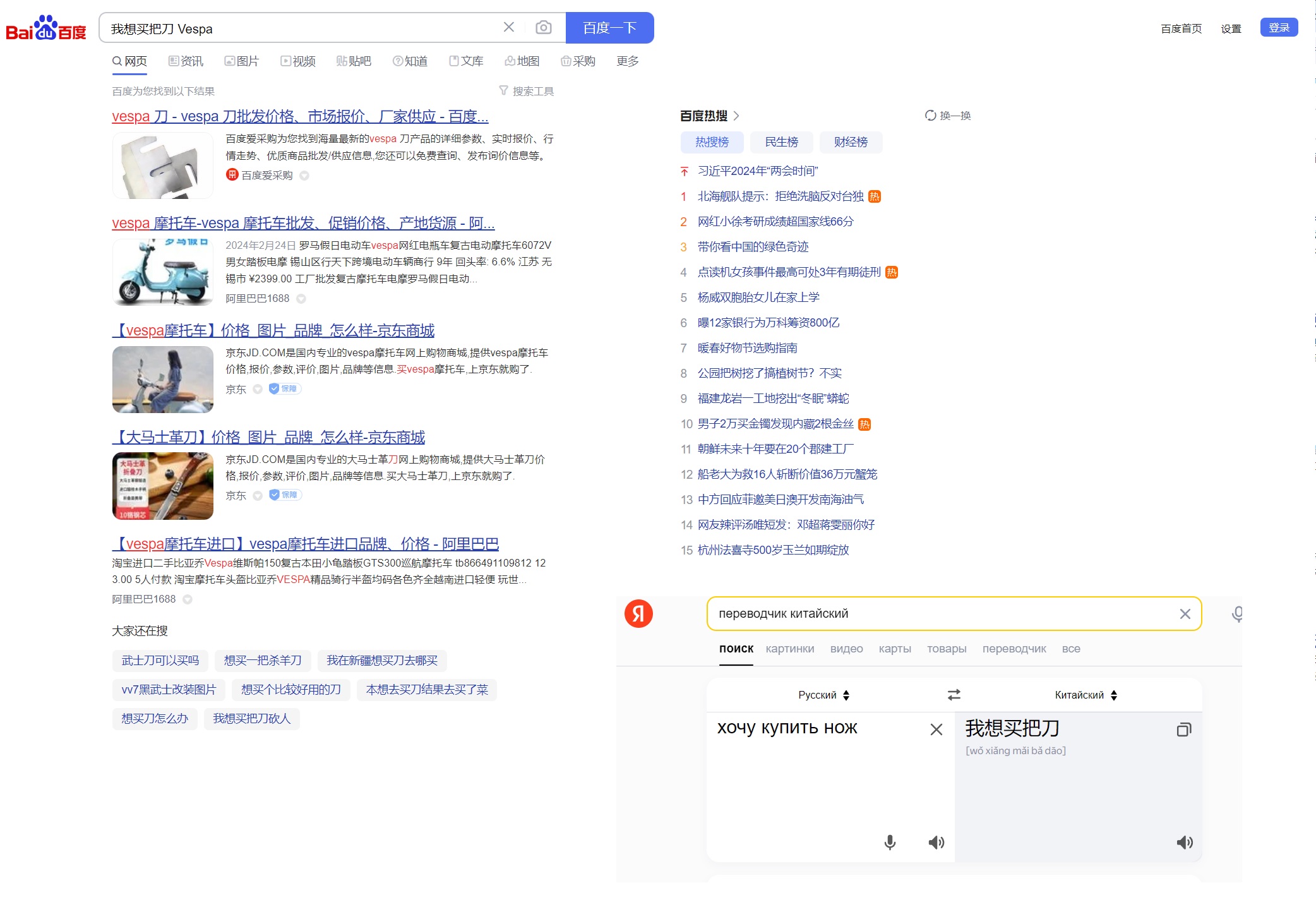Open Китайский target language dropdown
The image size is (1316, 907).
pyautogui.click(x=1086, y=695)
